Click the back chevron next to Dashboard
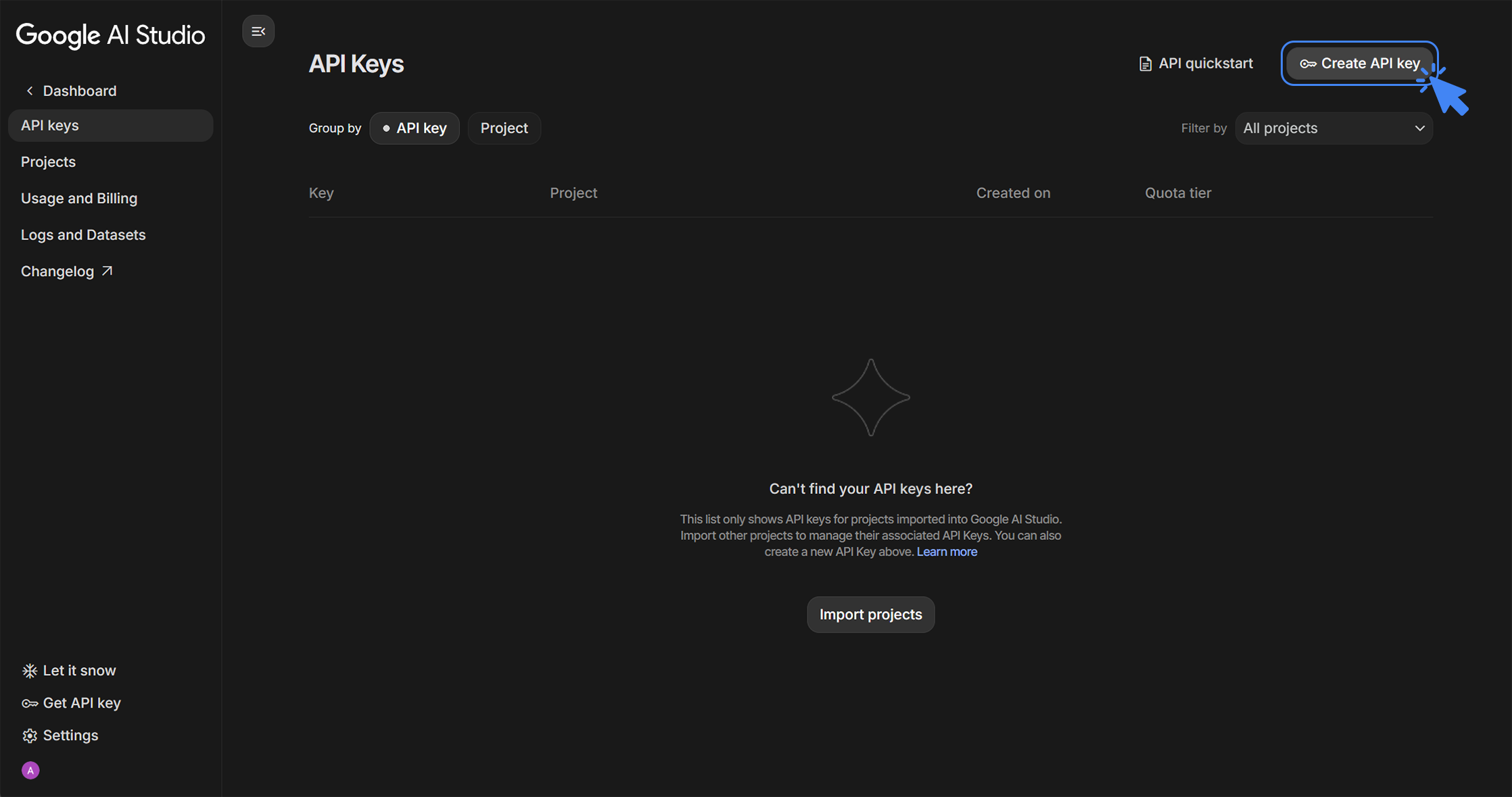This screenshot has width=1512, height=797. click(30, 90)
